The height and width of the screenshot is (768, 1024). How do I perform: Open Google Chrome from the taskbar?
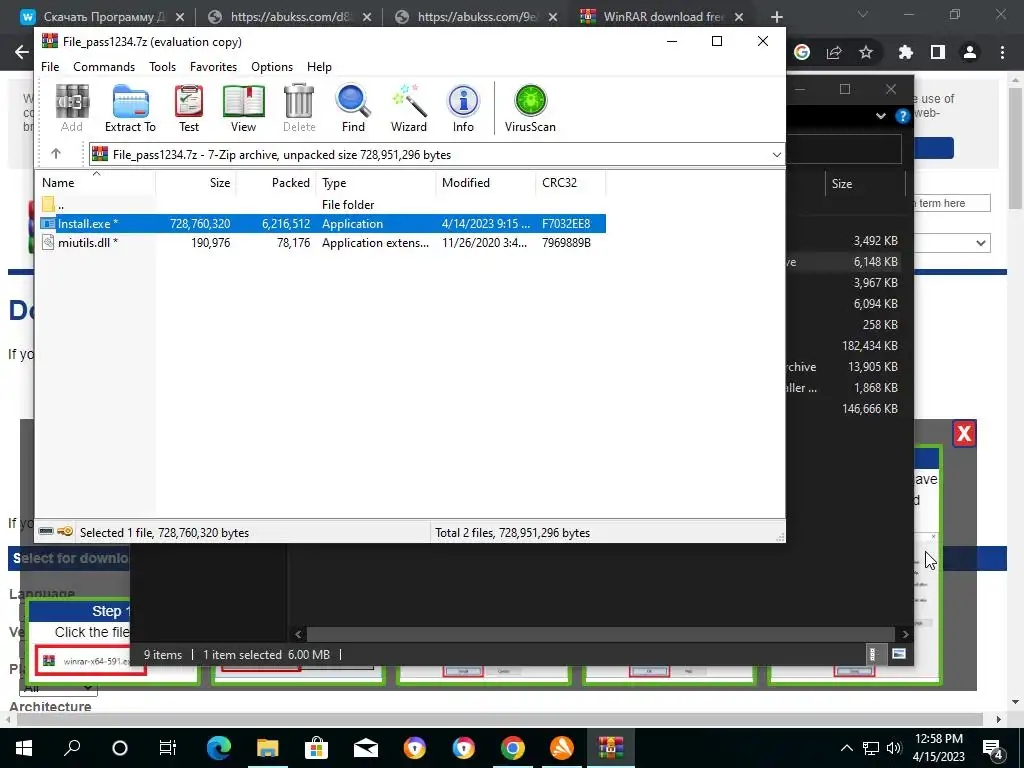513,748
